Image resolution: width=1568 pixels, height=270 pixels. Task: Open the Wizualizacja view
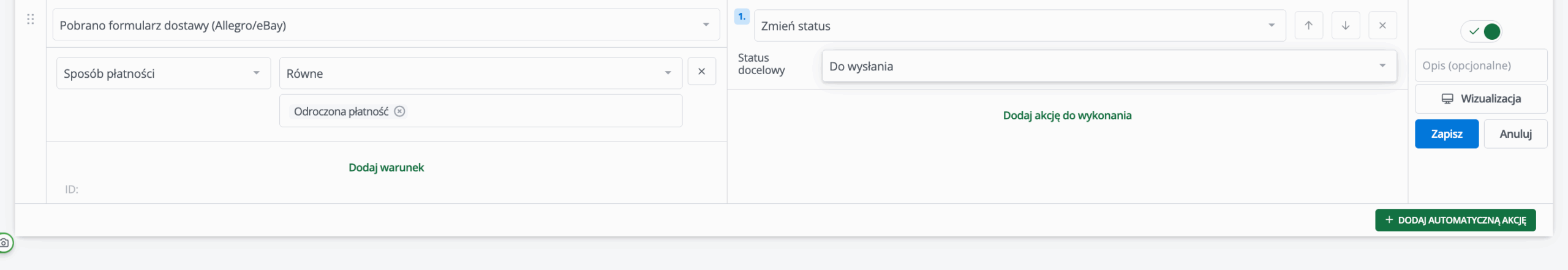(1481, 99)
